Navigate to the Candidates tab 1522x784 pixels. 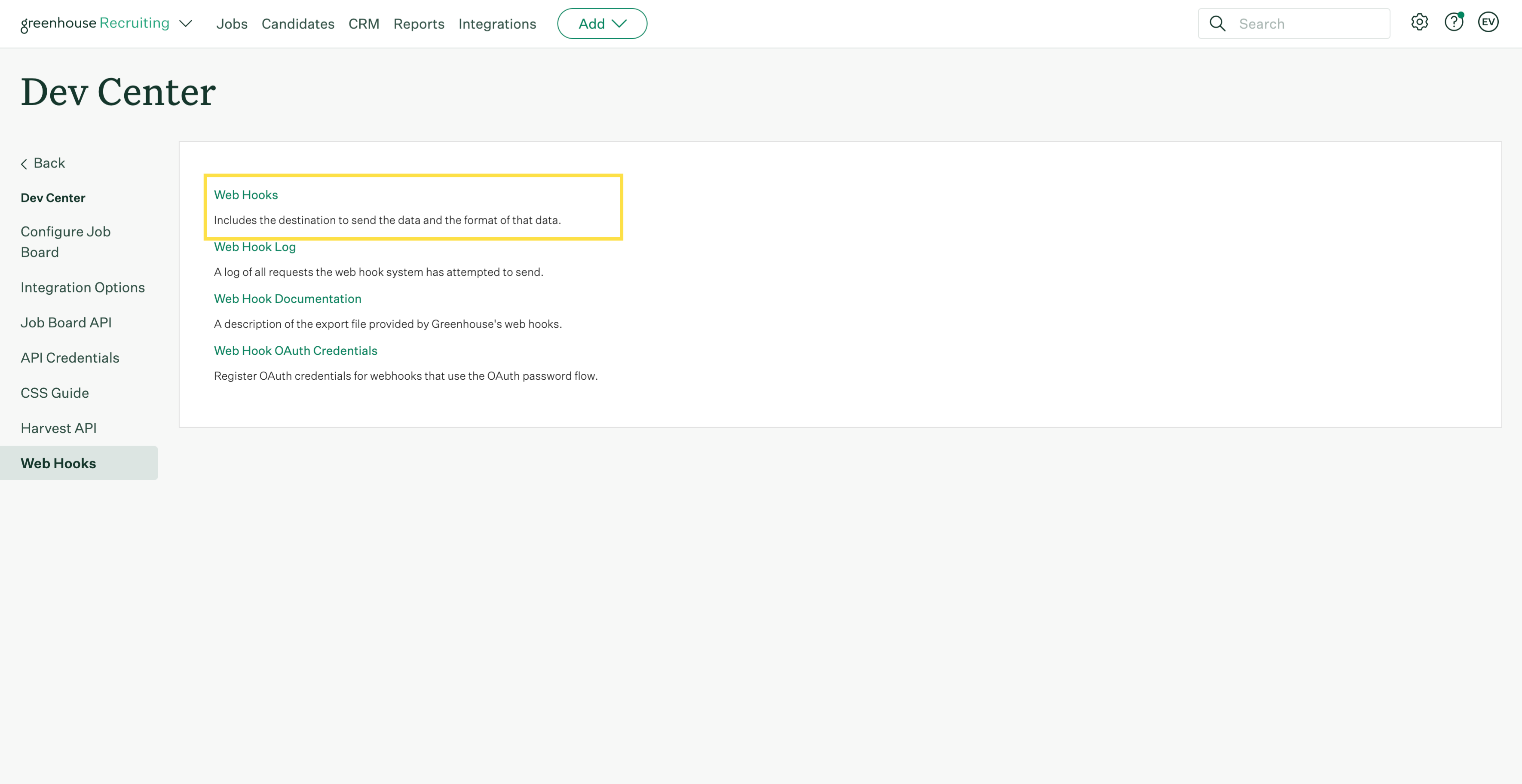[x=298, y=24]
